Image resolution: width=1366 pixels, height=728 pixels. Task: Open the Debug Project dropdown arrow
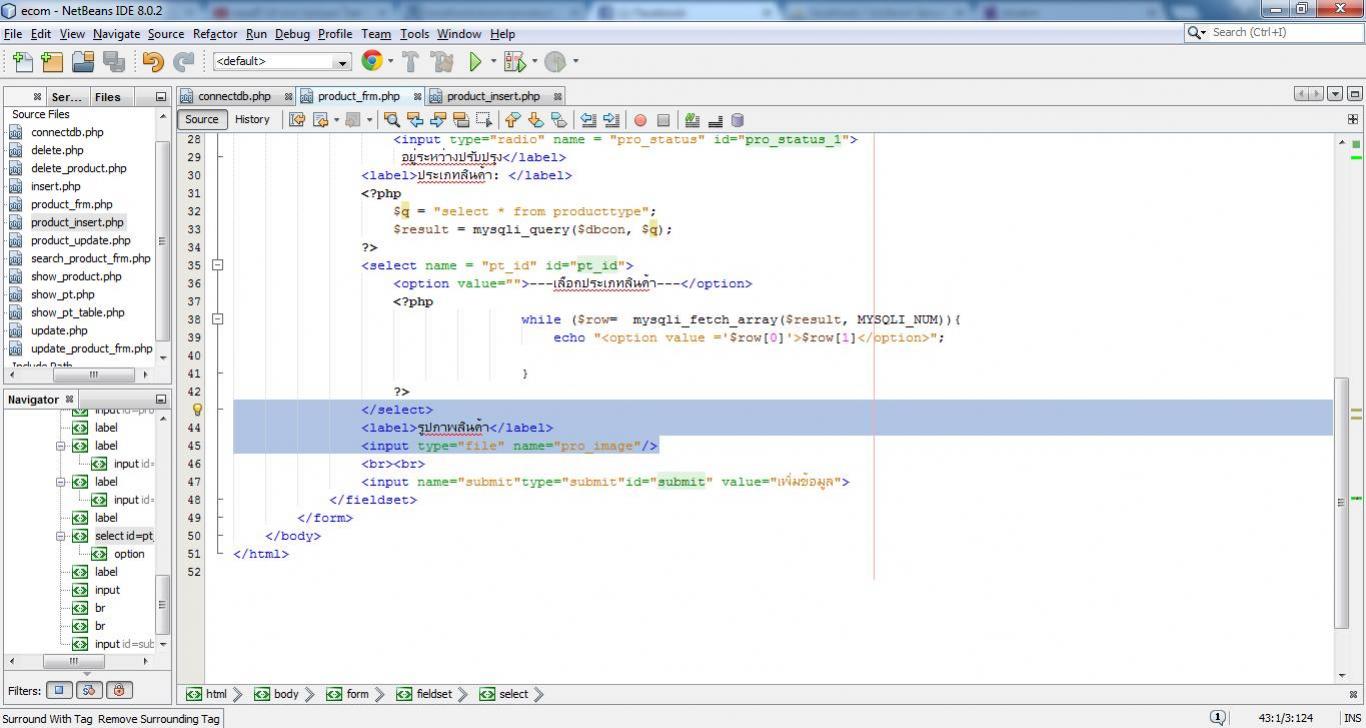click(x=534, y=61)
